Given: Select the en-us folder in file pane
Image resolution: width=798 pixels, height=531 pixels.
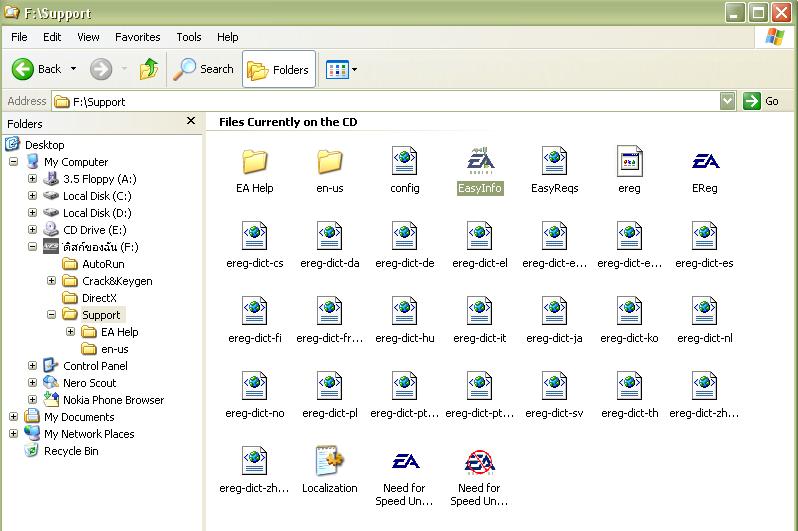Looking at the screenshot, I should pyautogui.click(x=329, y=161).
